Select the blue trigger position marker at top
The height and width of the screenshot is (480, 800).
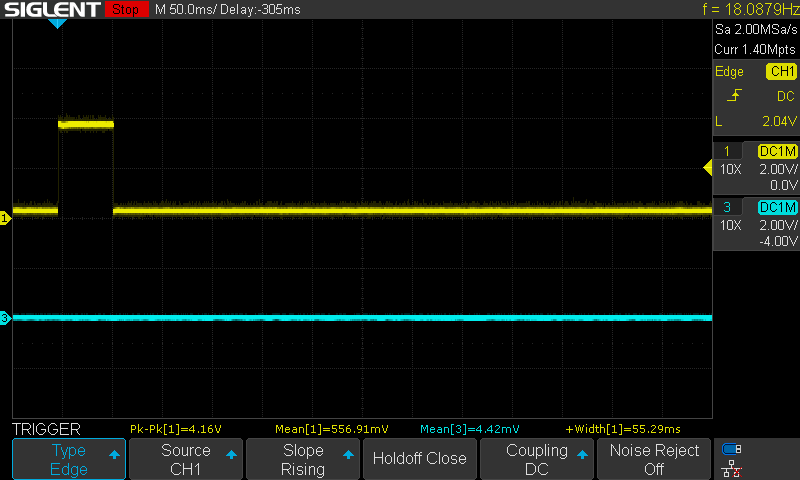pos(58,23)
